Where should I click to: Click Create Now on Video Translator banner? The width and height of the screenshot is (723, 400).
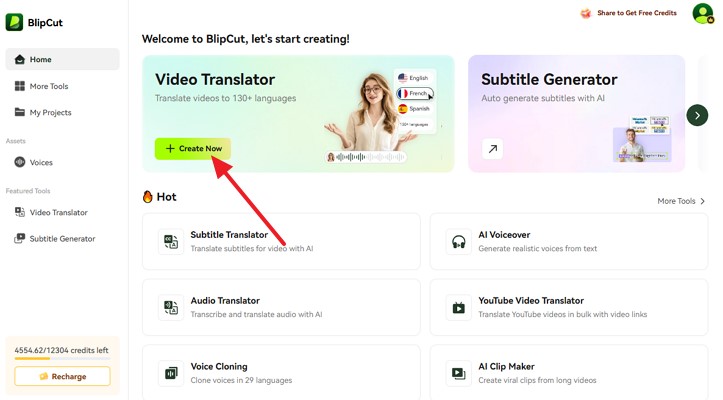pos(193,149)
